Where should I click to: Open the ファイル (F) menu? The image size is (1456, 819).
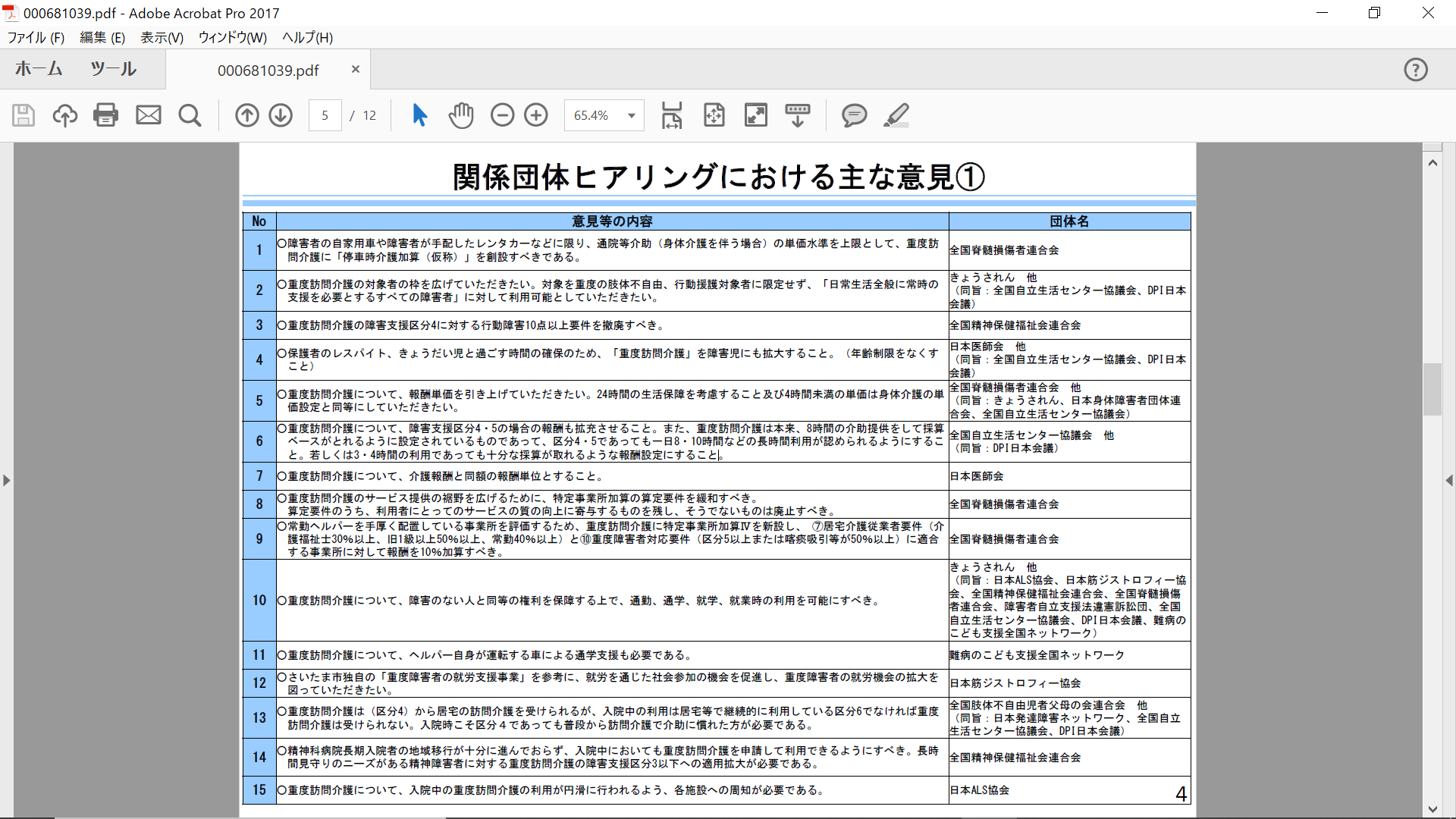[36, 37]
